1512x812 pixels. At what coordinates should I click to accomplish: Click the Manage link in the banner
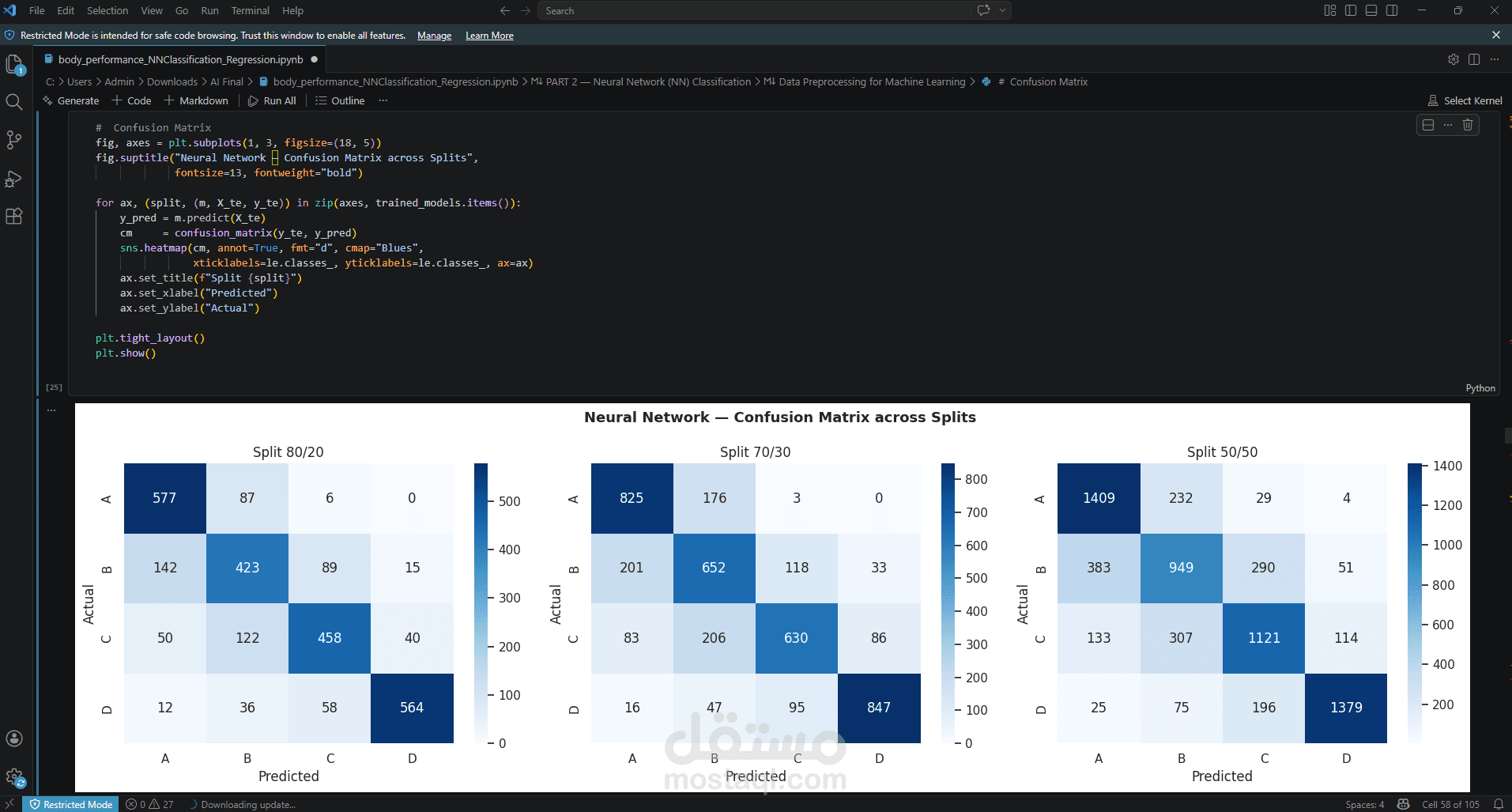pos(434,36)
